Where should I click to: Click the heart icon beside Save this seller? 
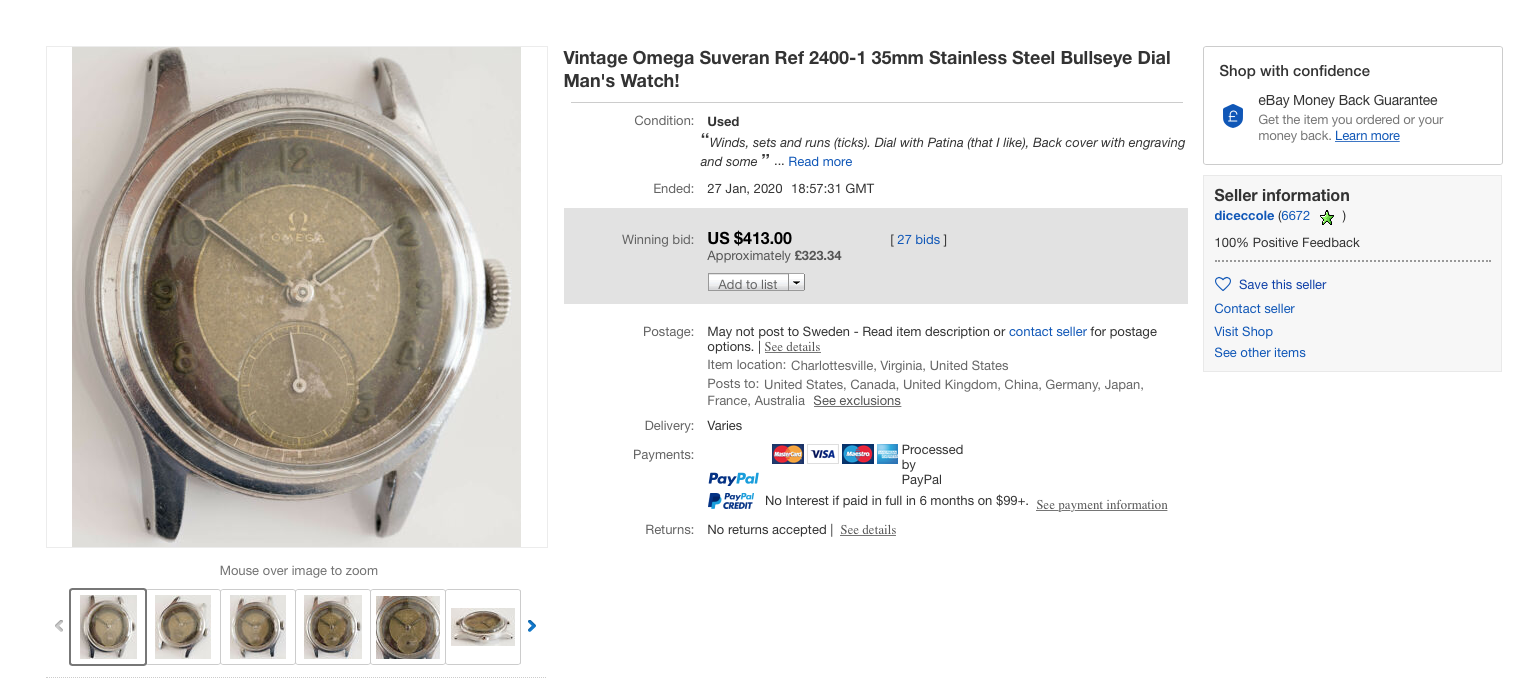click(1223, 284)
